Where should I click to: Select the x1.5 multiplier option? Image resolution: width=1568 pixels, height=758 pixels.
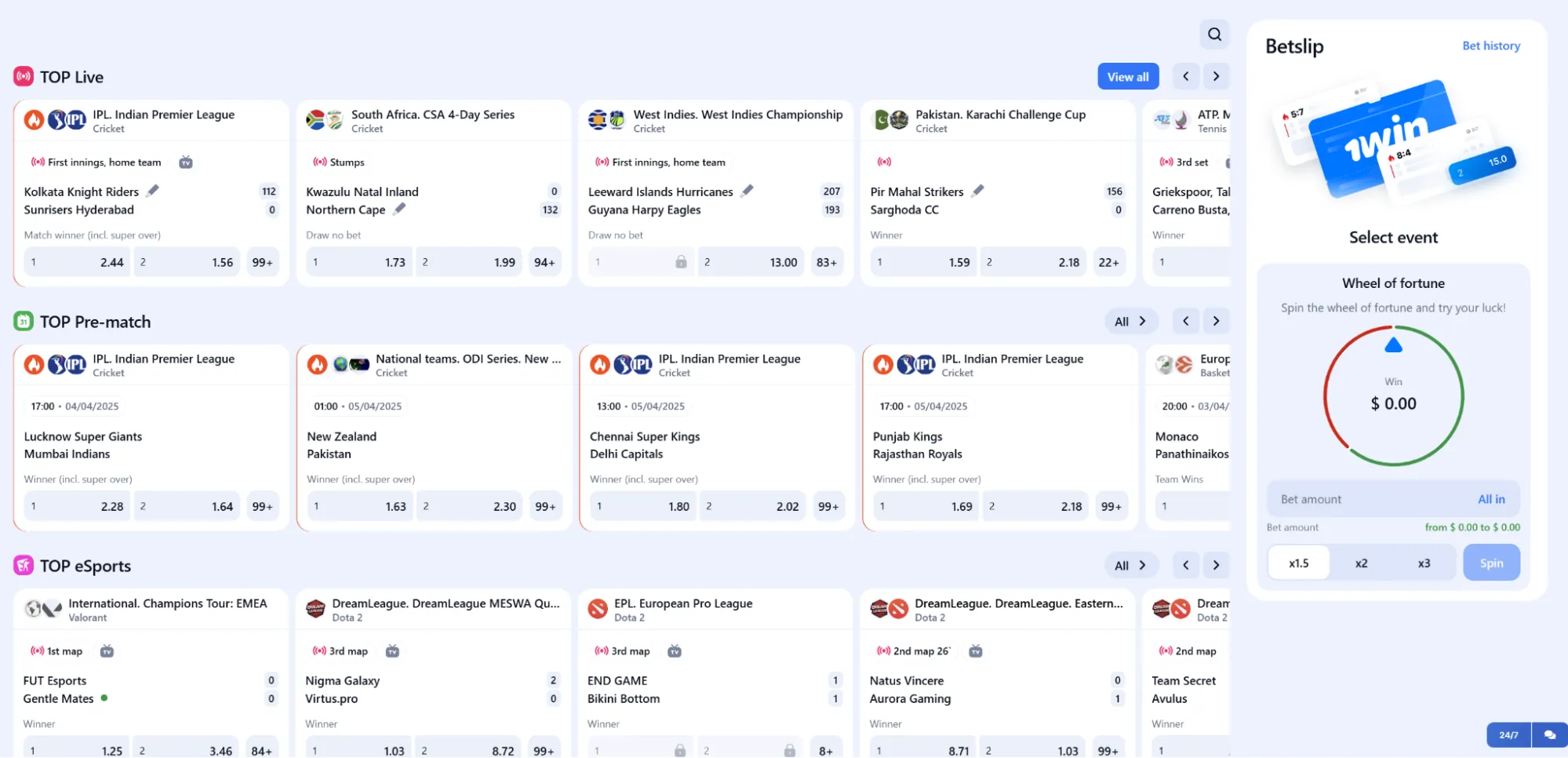coord(1298,563)
